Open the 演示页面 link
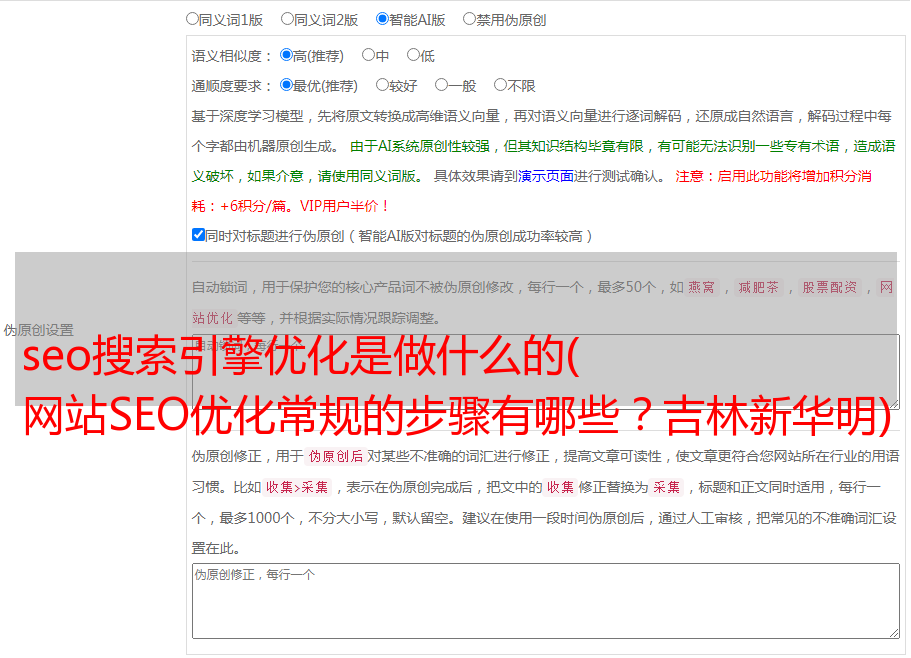This screenshot has height=658, width=911. click(x=545, y=176)
